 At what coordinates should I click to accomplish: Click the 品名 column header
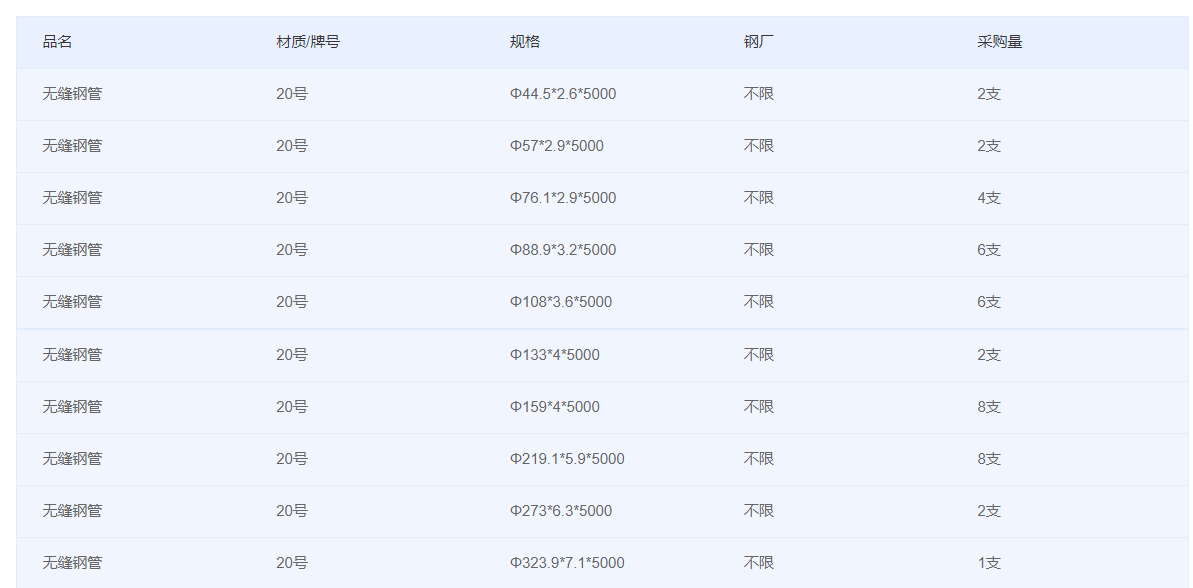[57, 42]
